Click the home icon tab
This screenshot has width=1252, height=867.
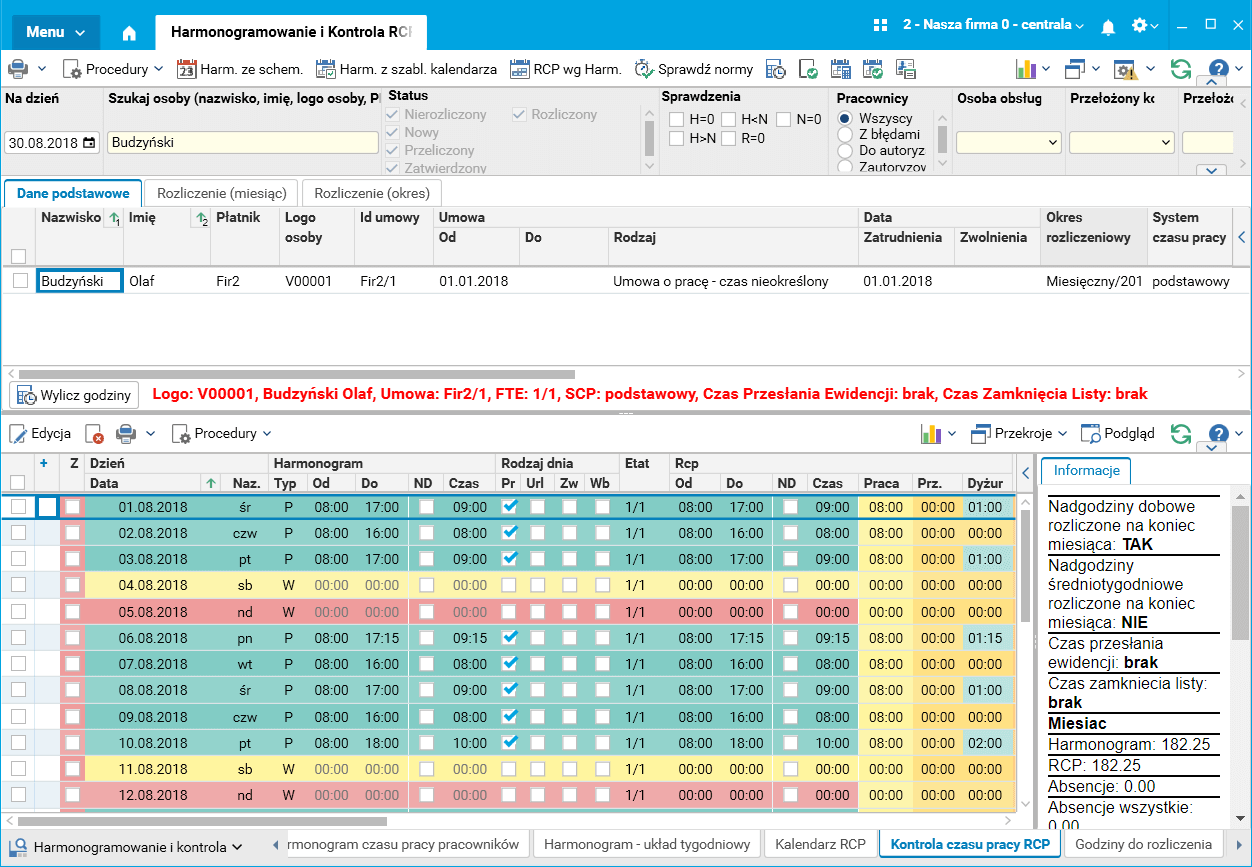coord(129,32)
